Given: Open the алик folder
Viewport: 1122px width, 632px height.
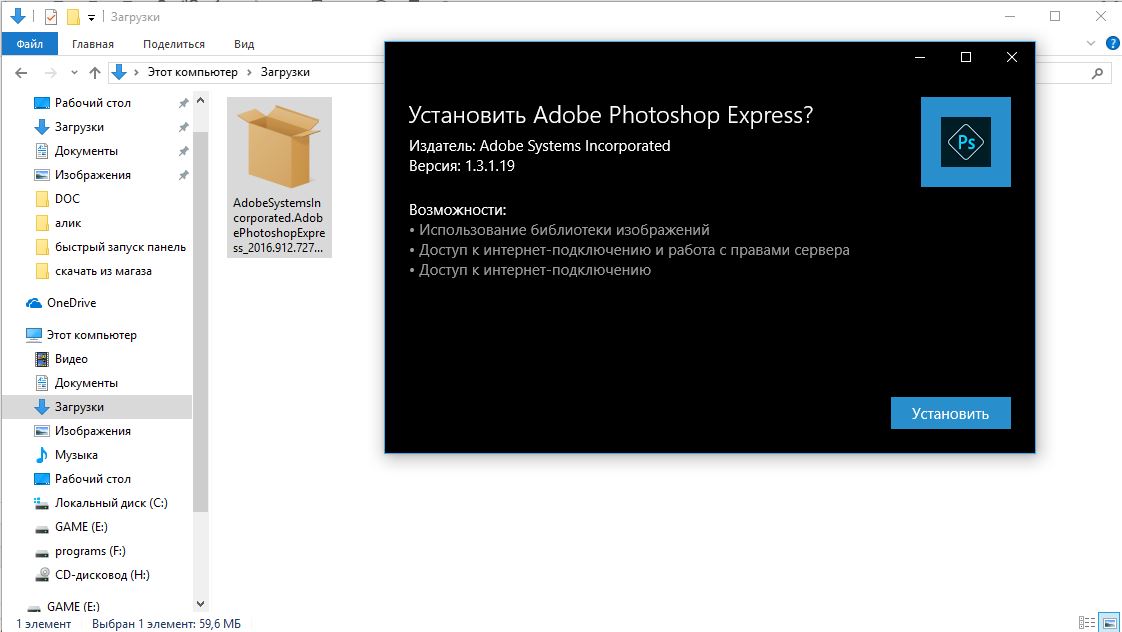Looking at the screenshot, I should [x=68, y=223].
